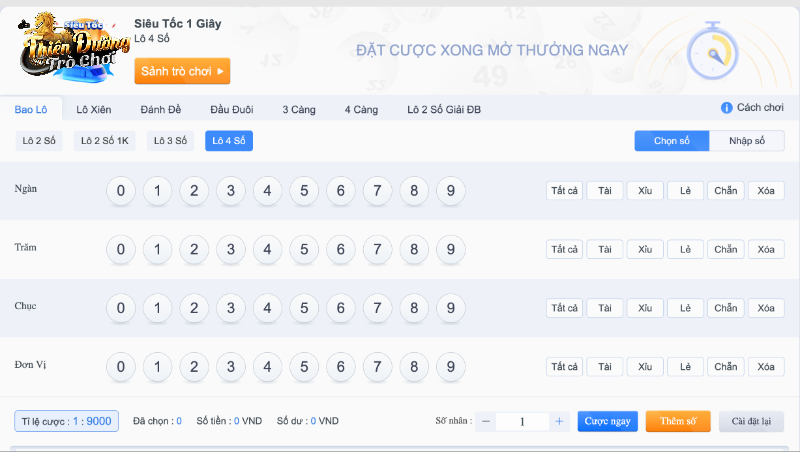Viewport: 800px width, 452px height.
Task: Decrease the Số nhân multiplier with minus
Action: coord(486,421)
